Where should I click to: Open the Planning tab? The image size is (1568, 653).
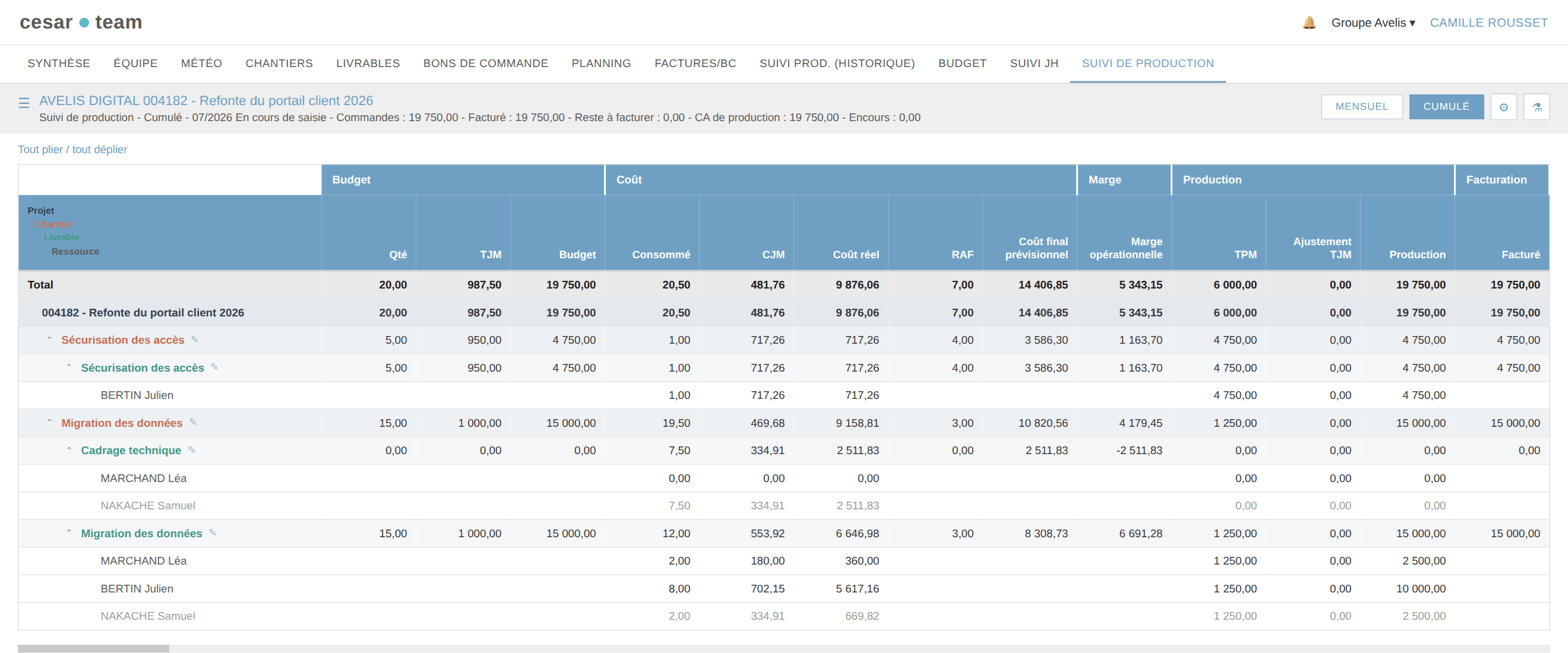(x=601, y=64)
